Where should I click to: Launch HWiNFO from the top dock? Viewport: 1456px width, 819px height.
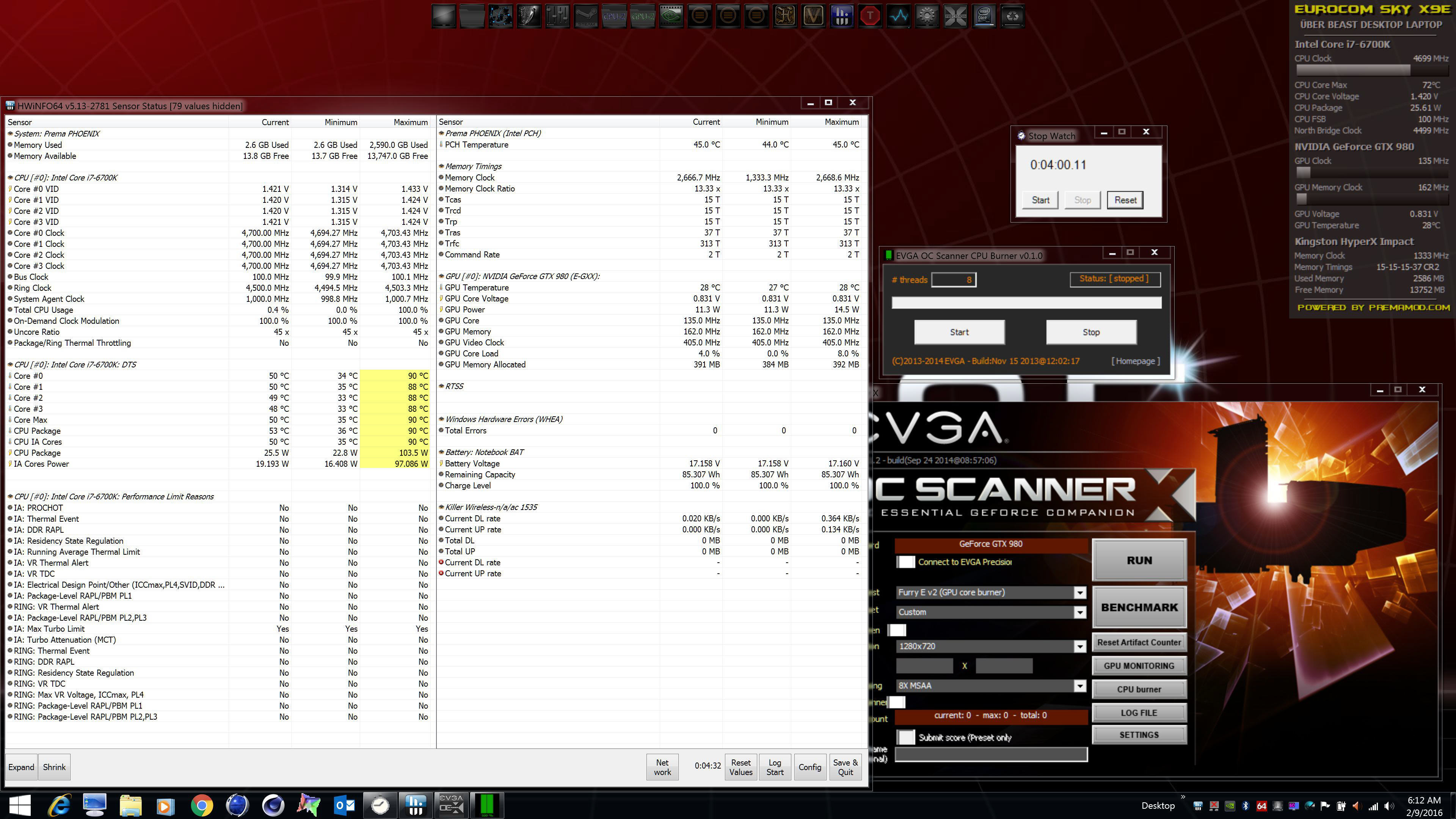[x=842, y=16]
